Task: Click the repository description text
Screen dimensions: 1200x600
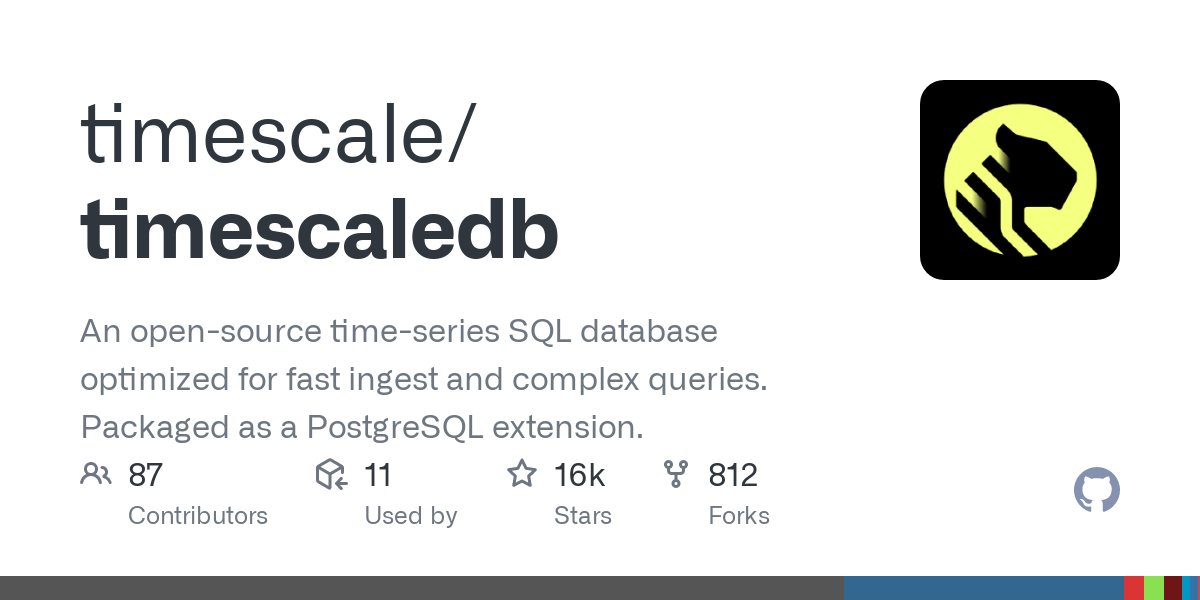Action: (423, 379)
